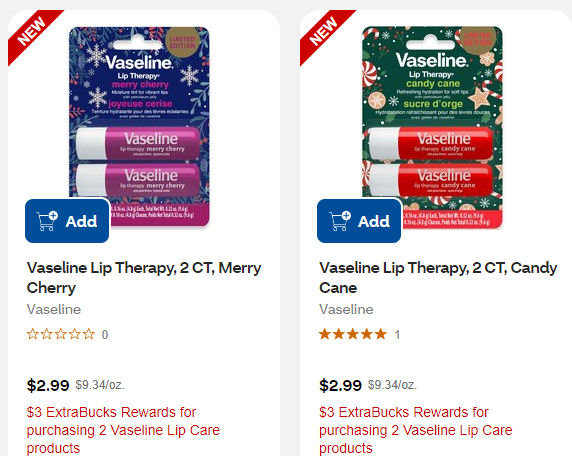Click the five-star rating for Candy Cane
Viewport: 572px width, 456px height.
pyautogui.click(x=353, y=334)
